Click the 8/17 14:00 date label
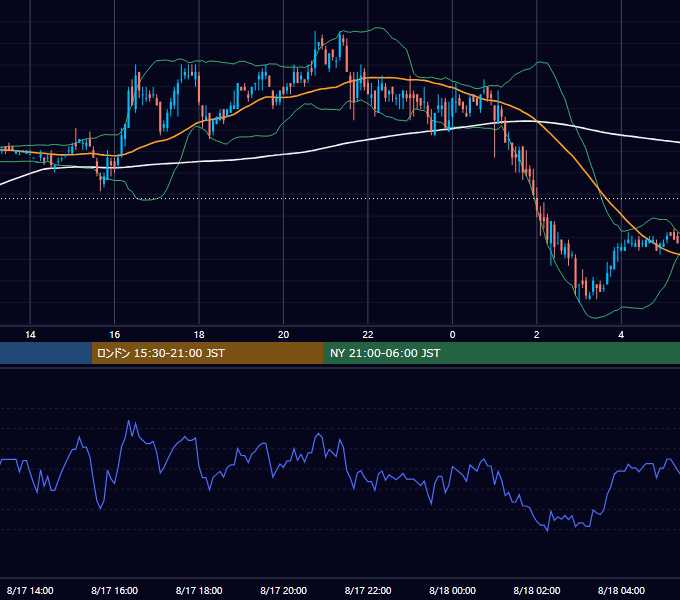The width and height of the screenshot is (680, 600). point(30,590)
